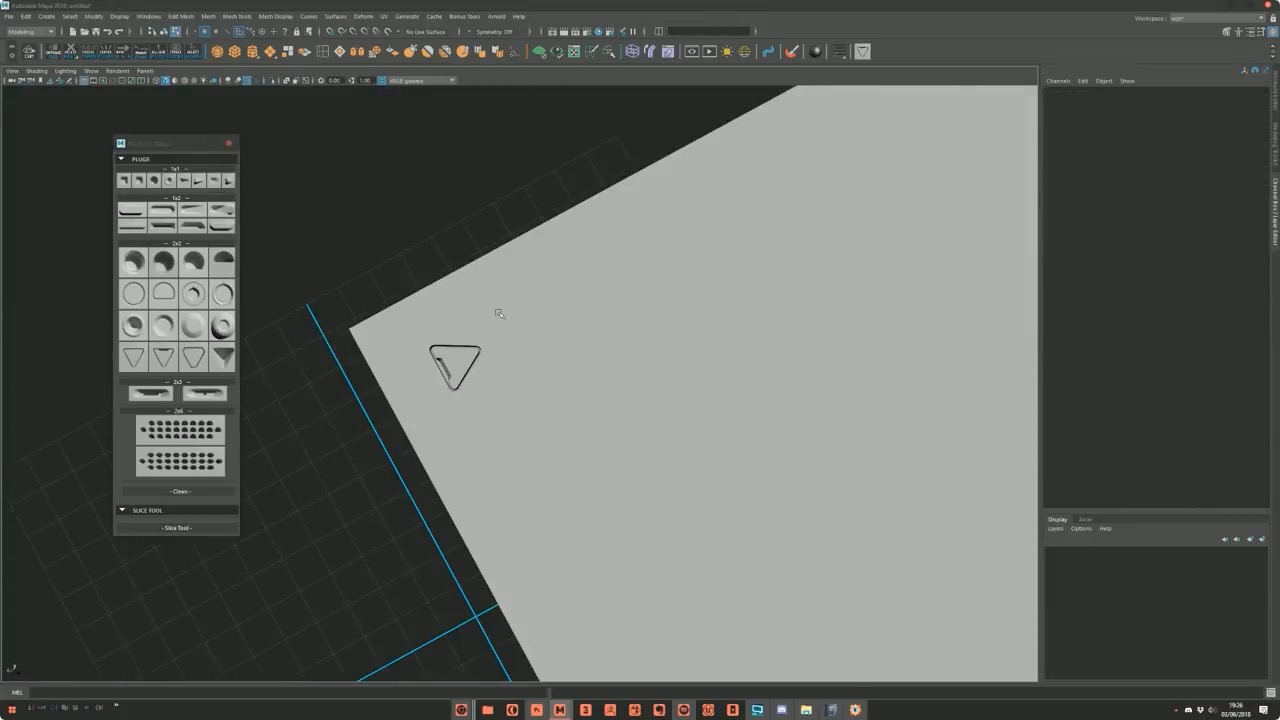Select a 2x6 vent plug preset
This screenshot has height=720, width=1280.
click(180, 430)
